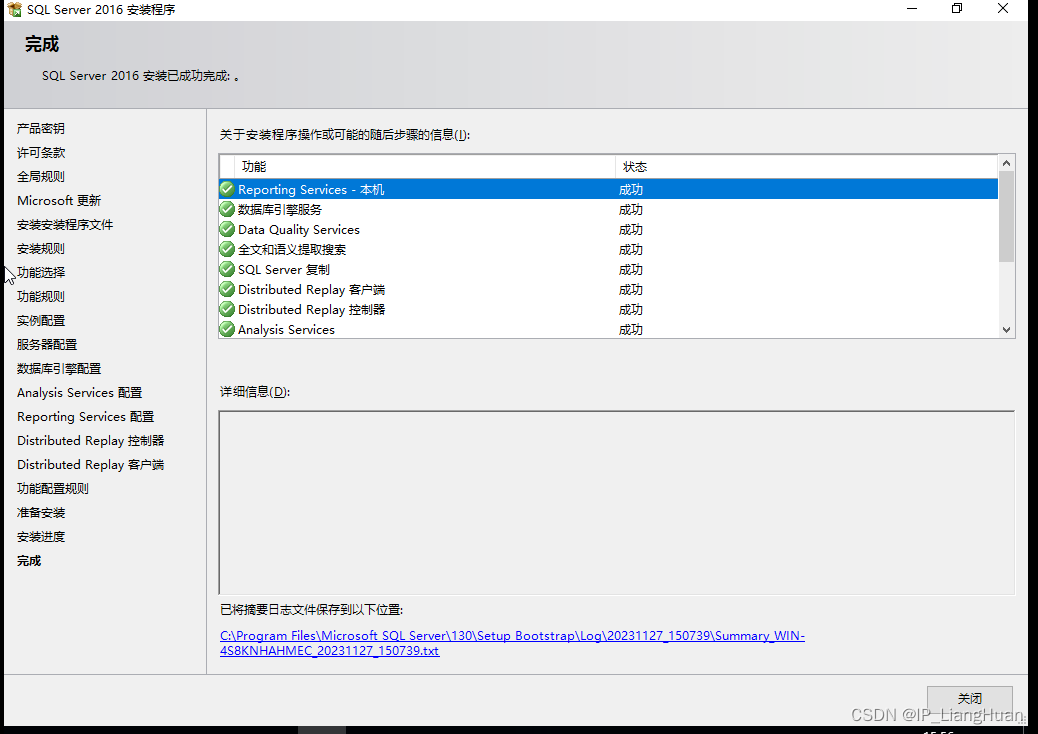The height and width of the screenshot is (734, 1038).
Task: Click scroll-up arrow of feature list
Action: [x=1006, y=163]
